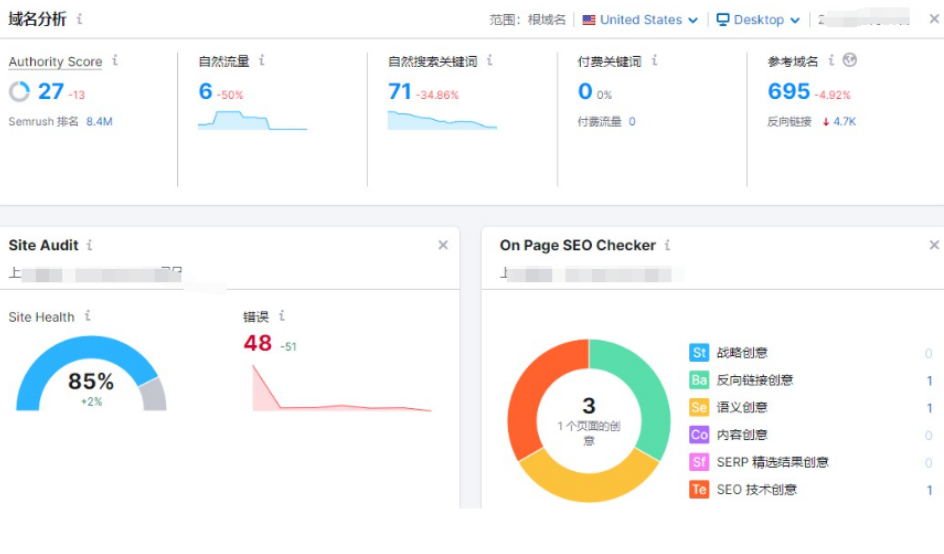Click the globe icon beside 参考域名
Screen dimensions: 944x554
850,61
